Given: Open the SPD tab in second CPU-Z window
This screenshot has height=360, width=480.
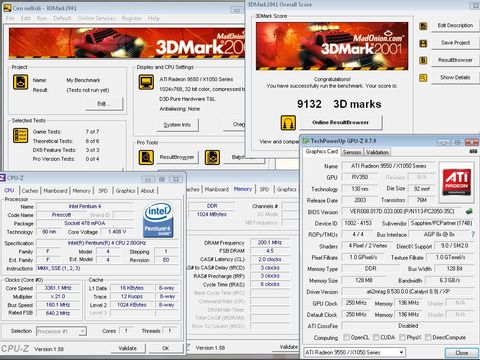Looking at the screenshot, I should coord(264,189).
